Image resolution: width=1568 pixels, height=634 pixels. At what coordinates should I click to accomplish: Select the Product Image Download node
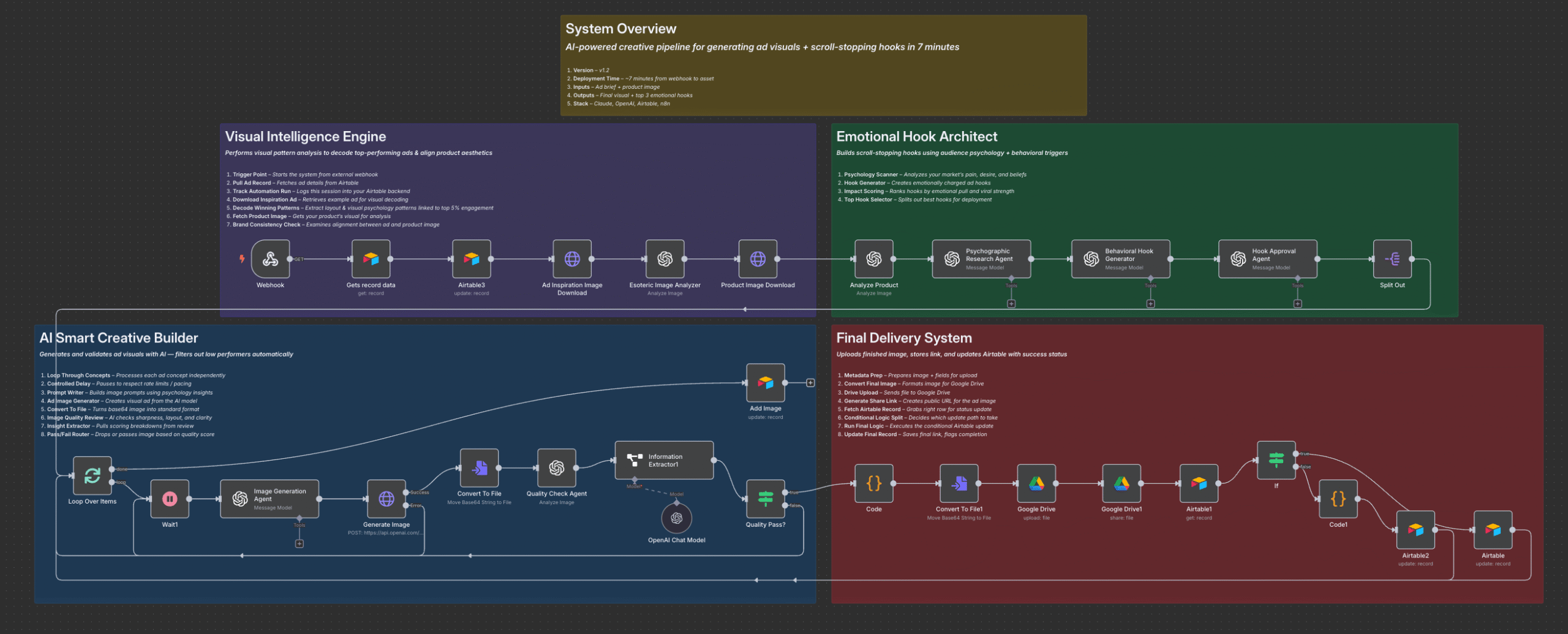(x=758, y=259)
